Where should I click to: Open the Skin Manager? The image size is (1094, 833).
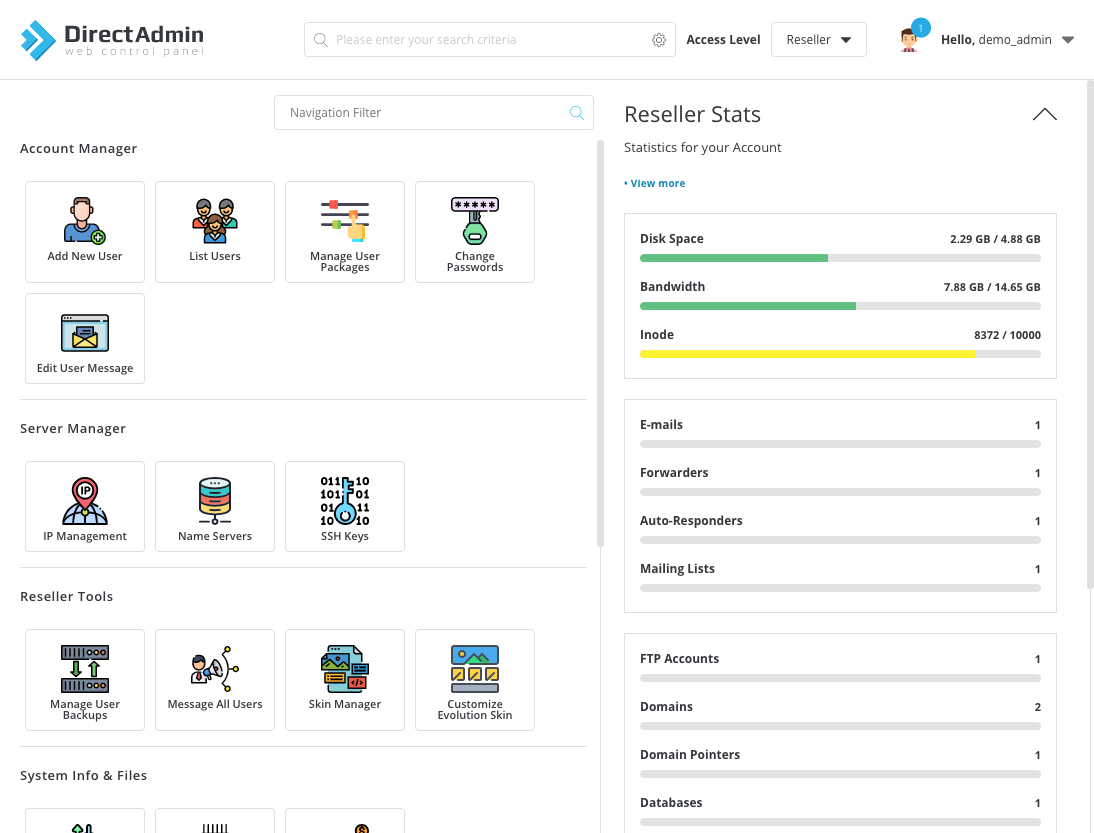coord(345,680)
